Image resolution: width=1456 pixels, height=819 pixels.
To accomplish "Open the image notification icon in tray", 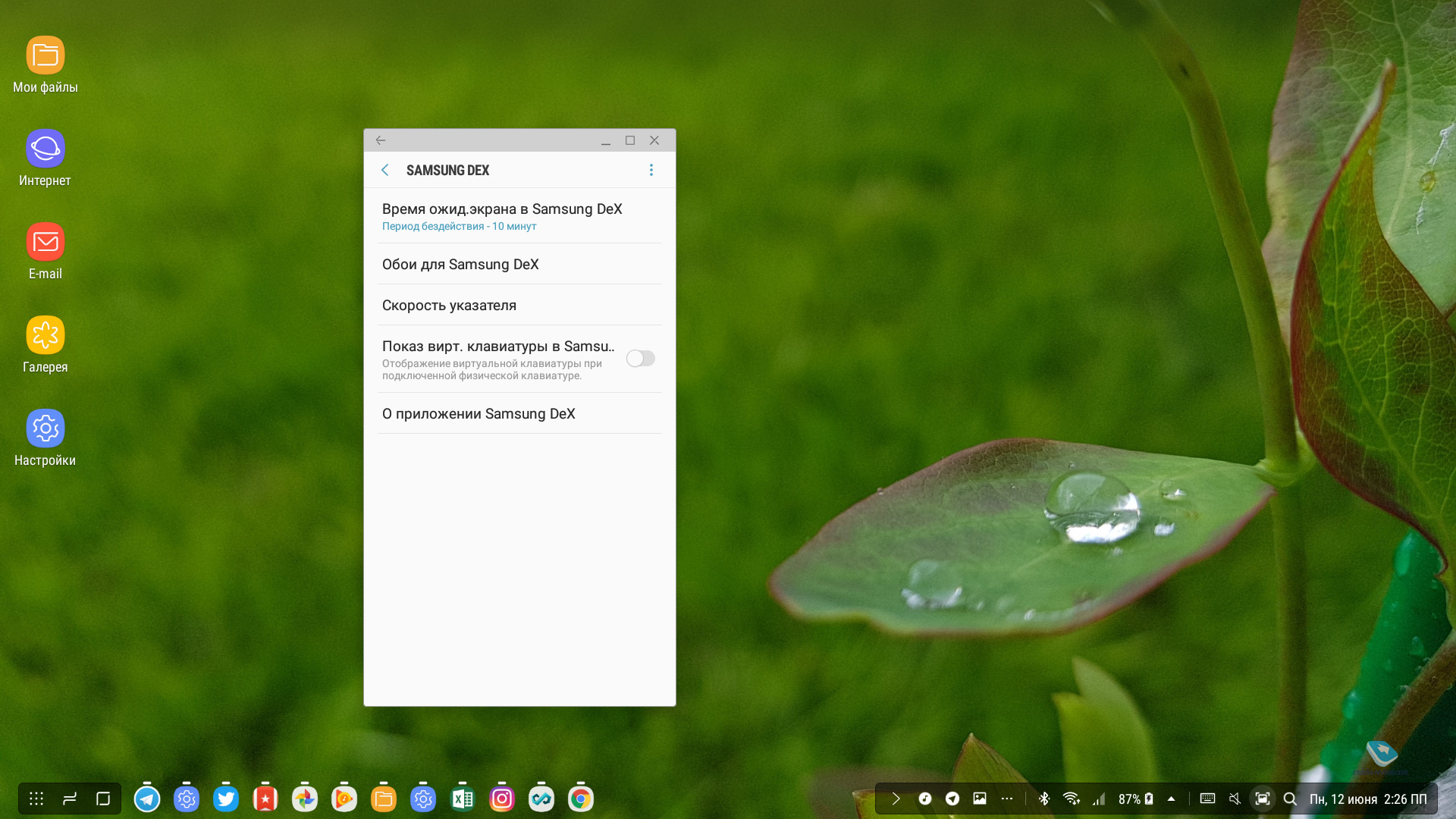I will click(980, 799).
